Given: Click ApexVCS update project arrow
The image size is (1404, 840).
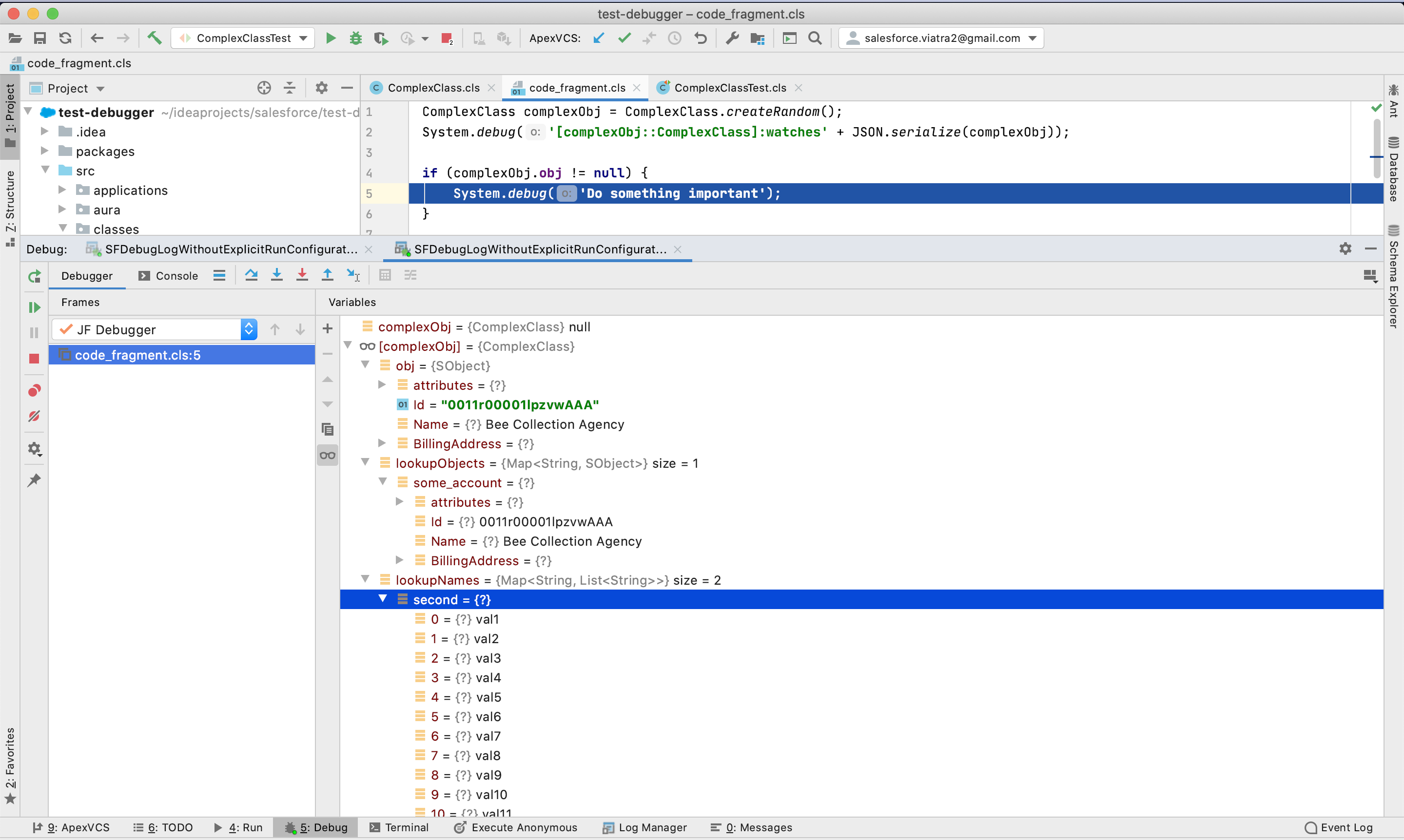Looking at the screenshot, I should pos(599,38).
